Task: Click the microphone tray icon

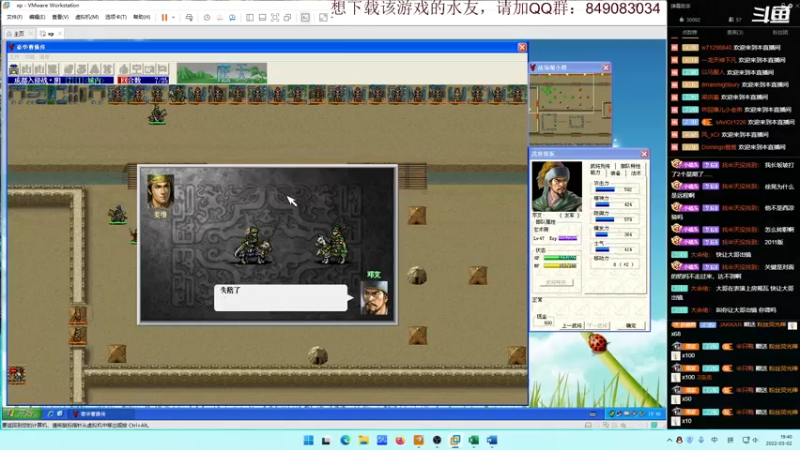Action: (x=702, y=440)
